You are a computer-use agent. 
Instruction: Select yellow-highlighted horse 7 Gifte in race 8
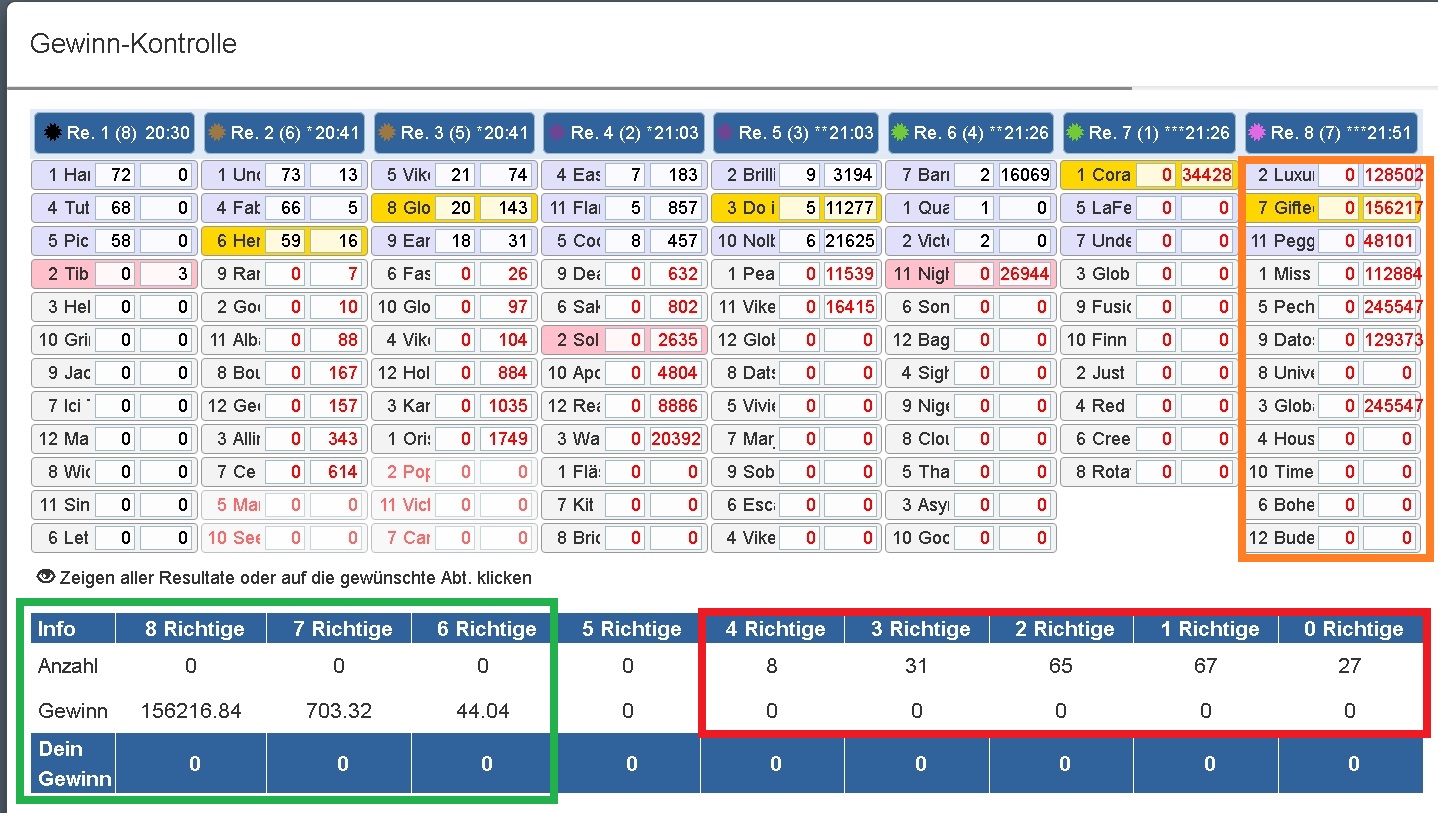click(x=1281, y=208)
